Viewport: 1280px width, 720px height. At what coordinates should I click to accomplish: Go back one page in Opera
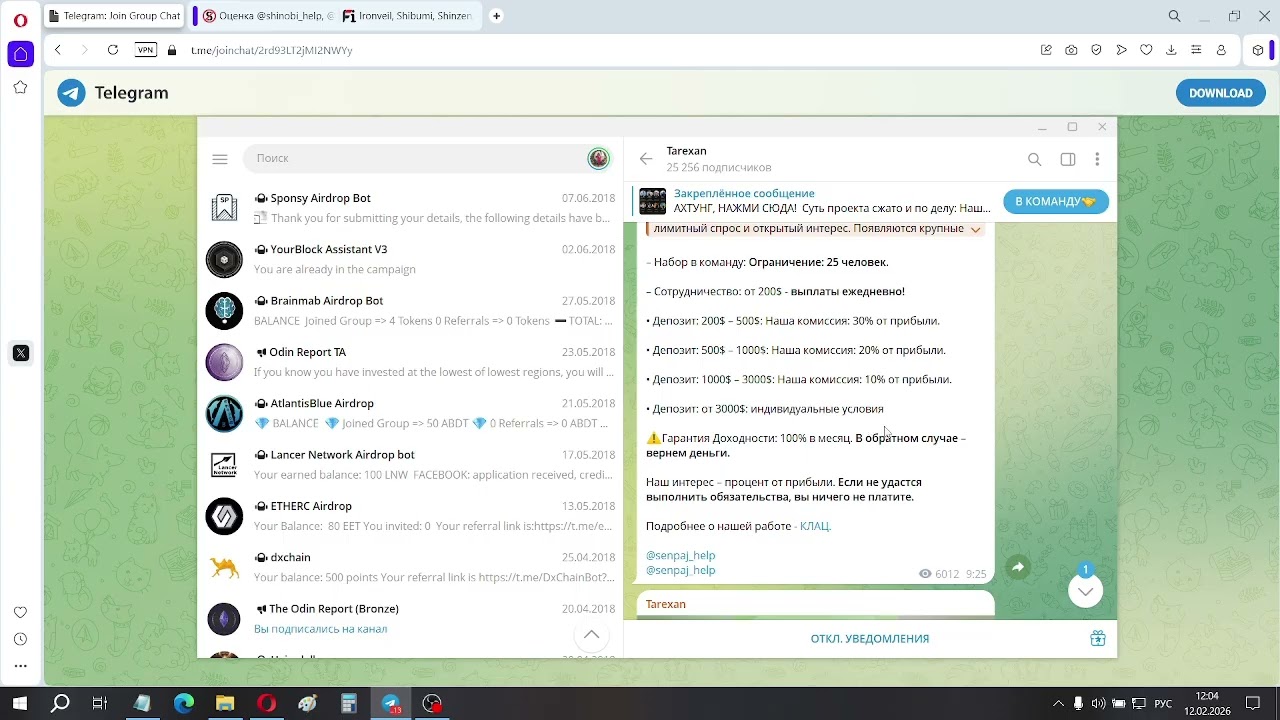[x=58, y=50]
